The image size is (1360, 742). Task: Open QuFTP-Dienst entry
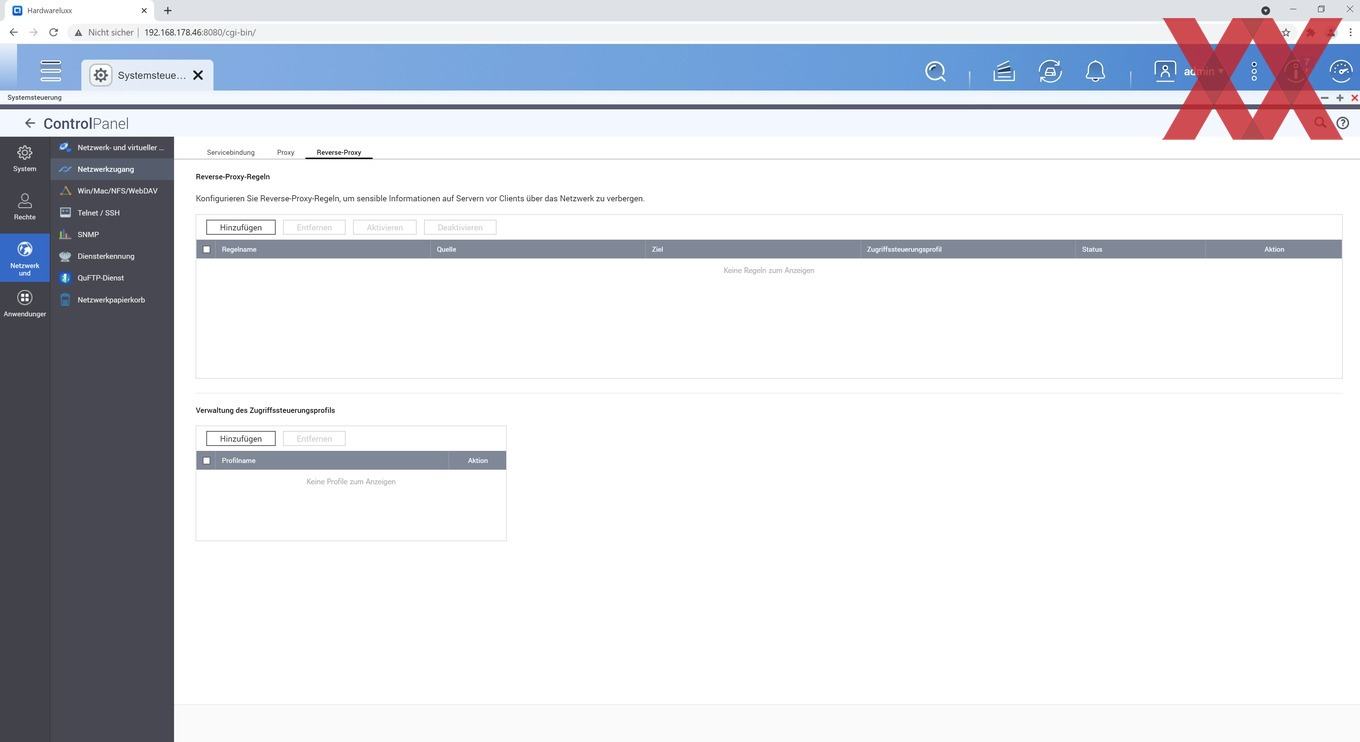click(x=112, y=278)
